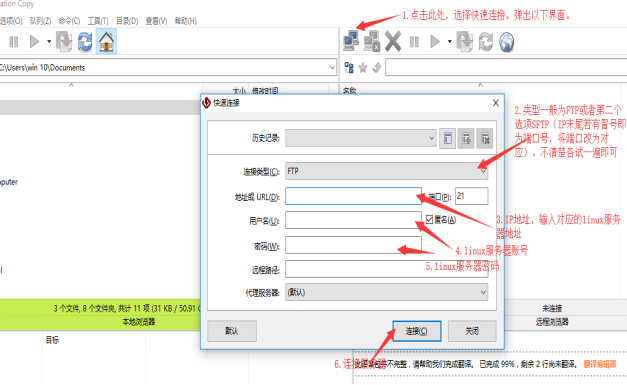This screenshot has height=385, width=627.
Task: Click the 连接(C) connect button
Action: click(x=417, y=331)
